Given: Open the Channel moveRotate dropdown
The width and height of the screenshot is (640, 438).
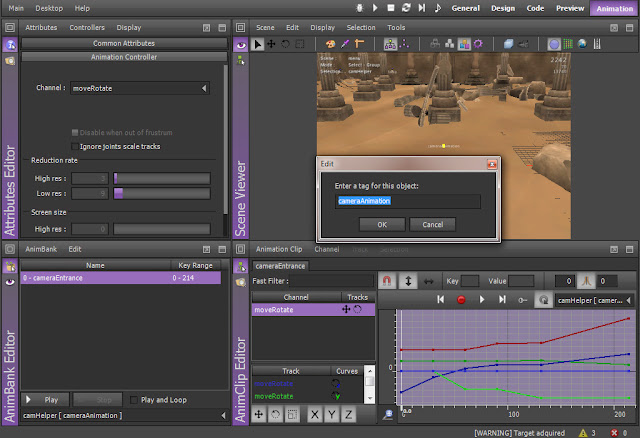Looking at the screenshot, I should pos(140,89).
